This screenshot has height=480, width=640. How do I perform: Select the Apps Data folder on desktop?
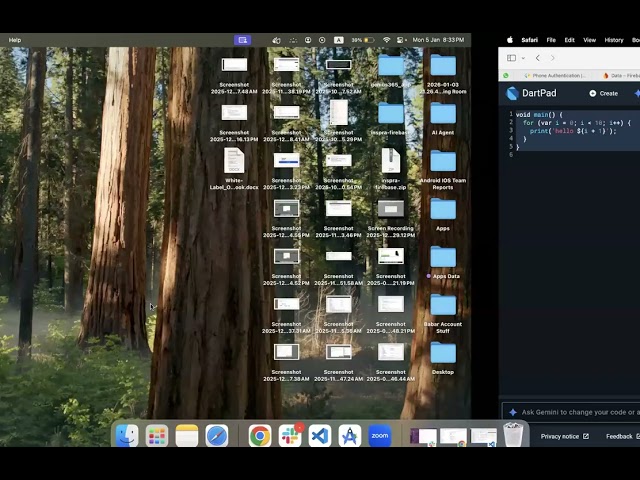point(443,257)
